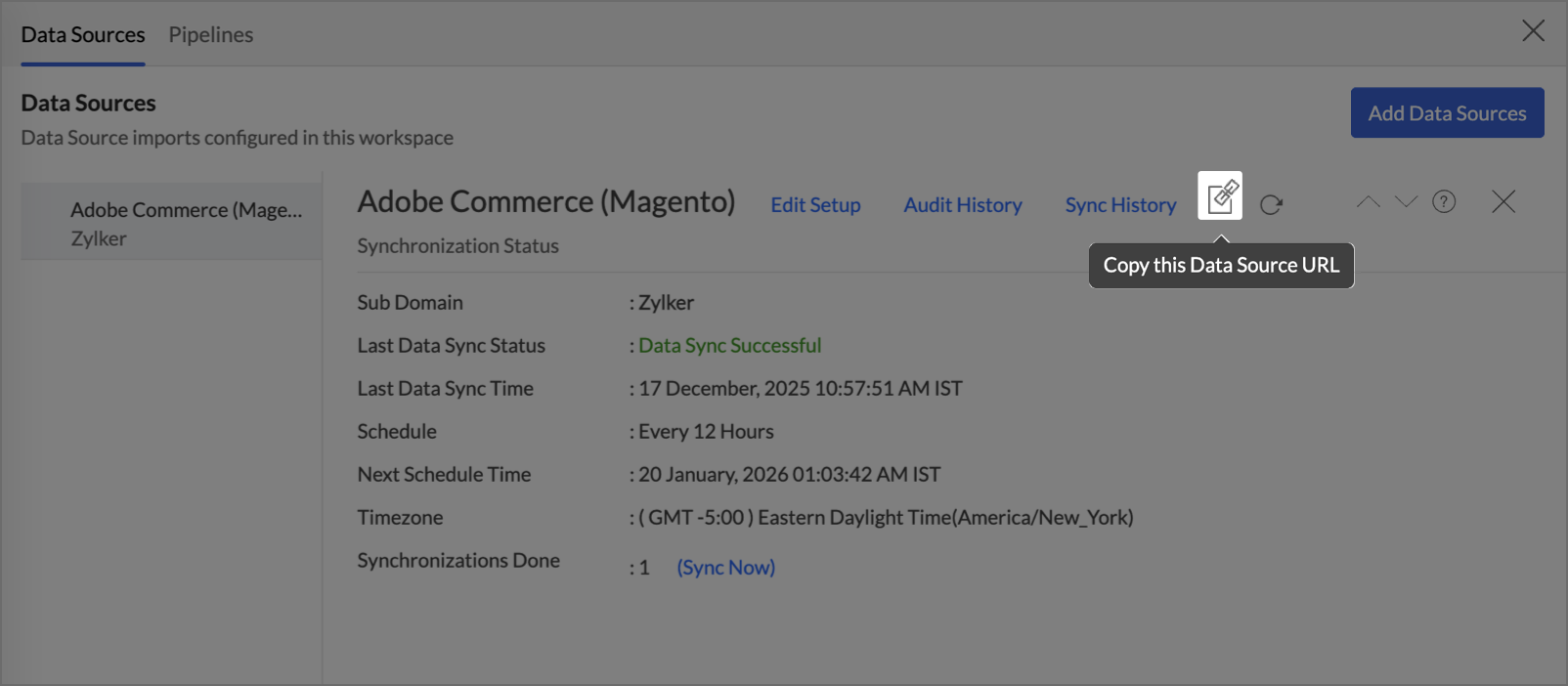The image size is (1568, 686).
Task: Click the Sync Now link
Action: pos(725,567)
